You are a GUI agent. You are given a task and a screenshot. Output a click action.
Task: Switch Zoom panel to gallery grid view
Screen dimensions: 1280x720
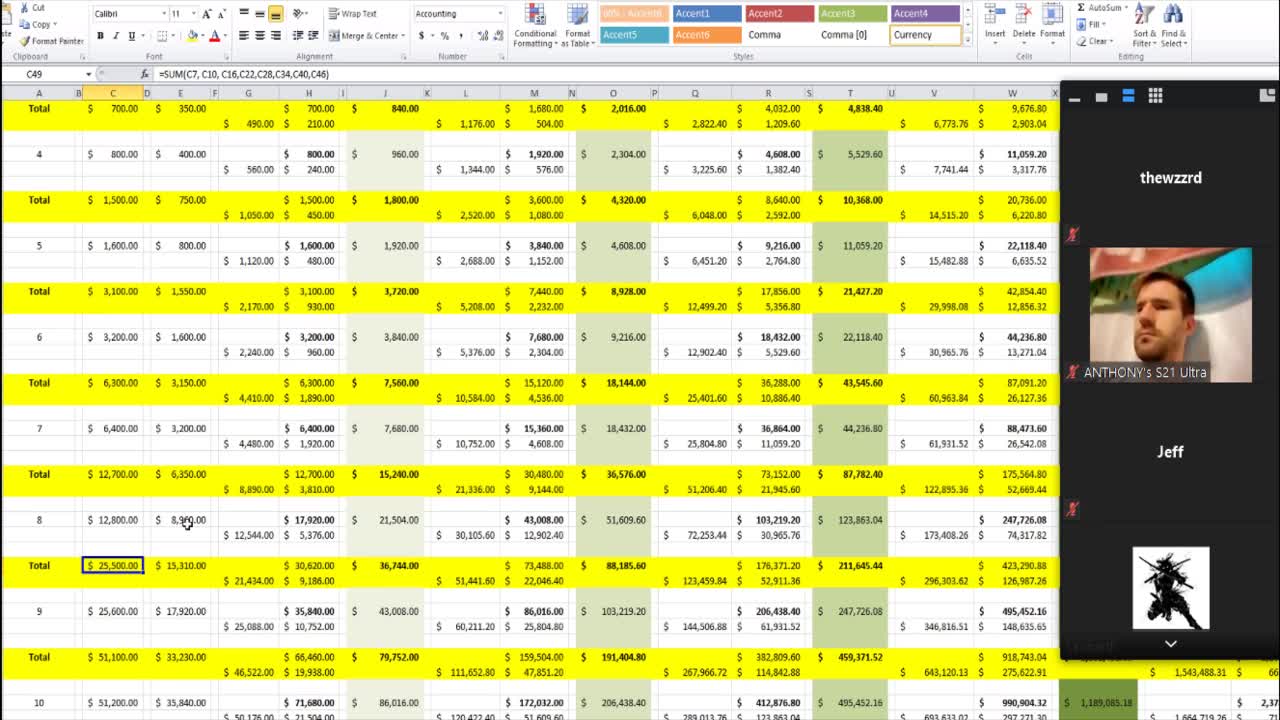pyautogui.click(x=1155, y=96)
